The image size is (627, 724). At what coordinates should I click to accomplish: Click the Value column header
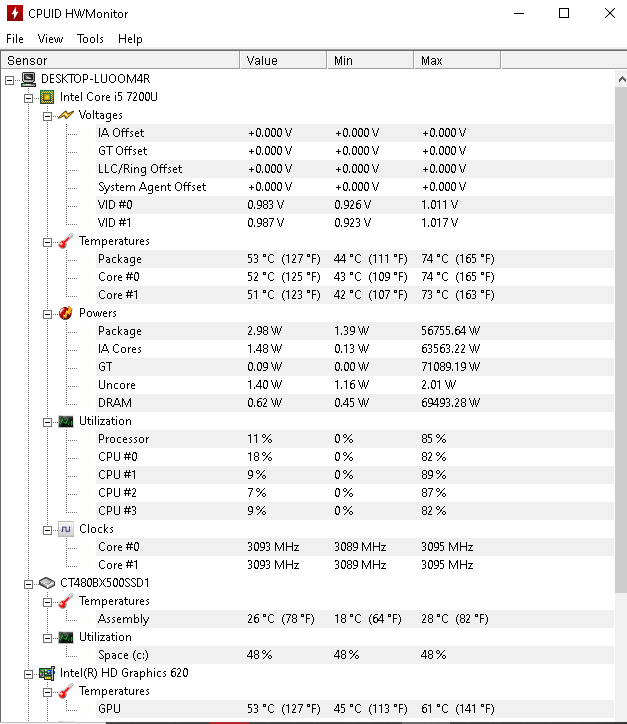click(x=283, y=60)
